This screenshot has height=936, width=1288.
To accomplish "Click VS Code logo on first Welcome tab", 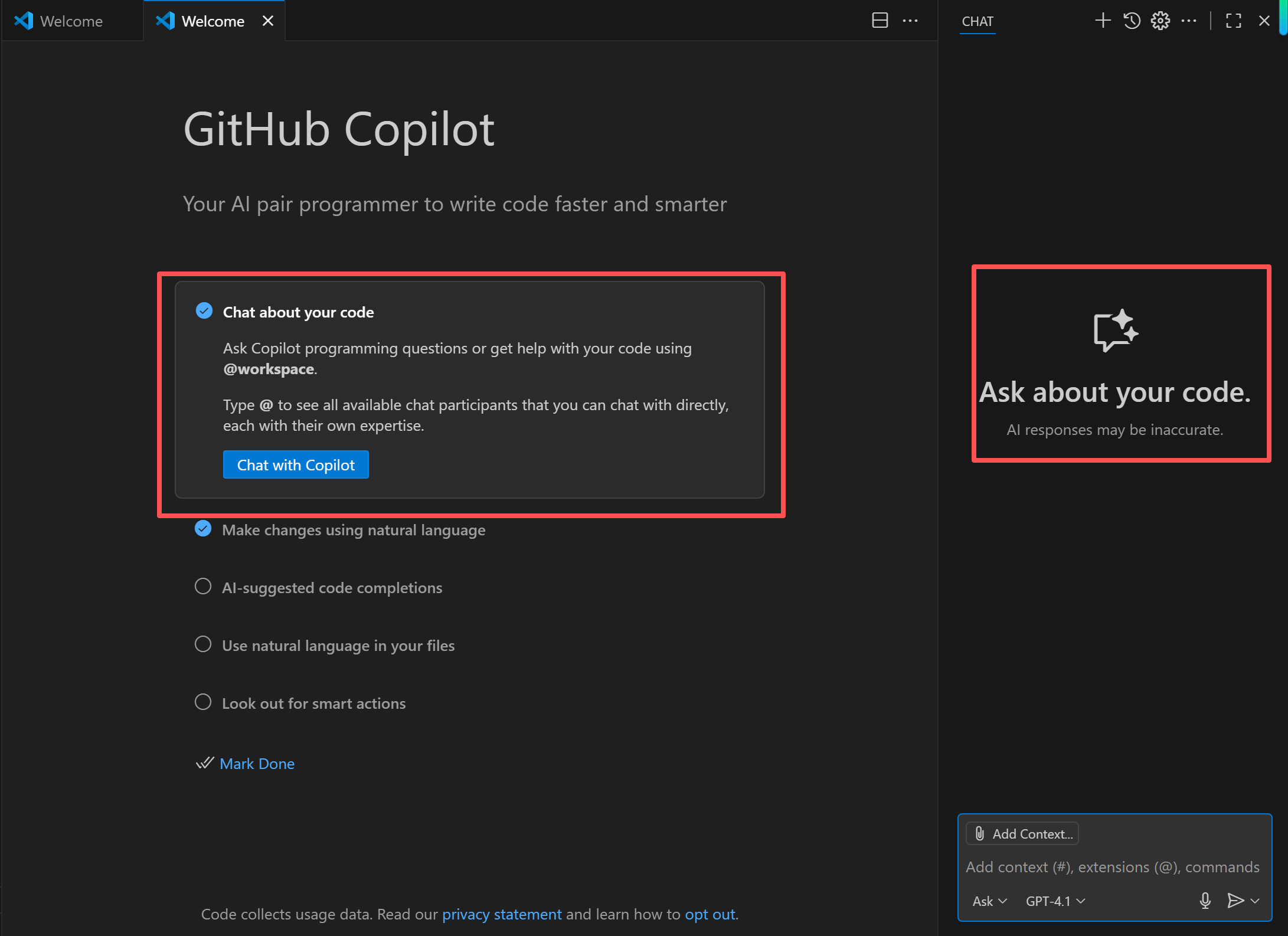I will click(x=24, y=21).
